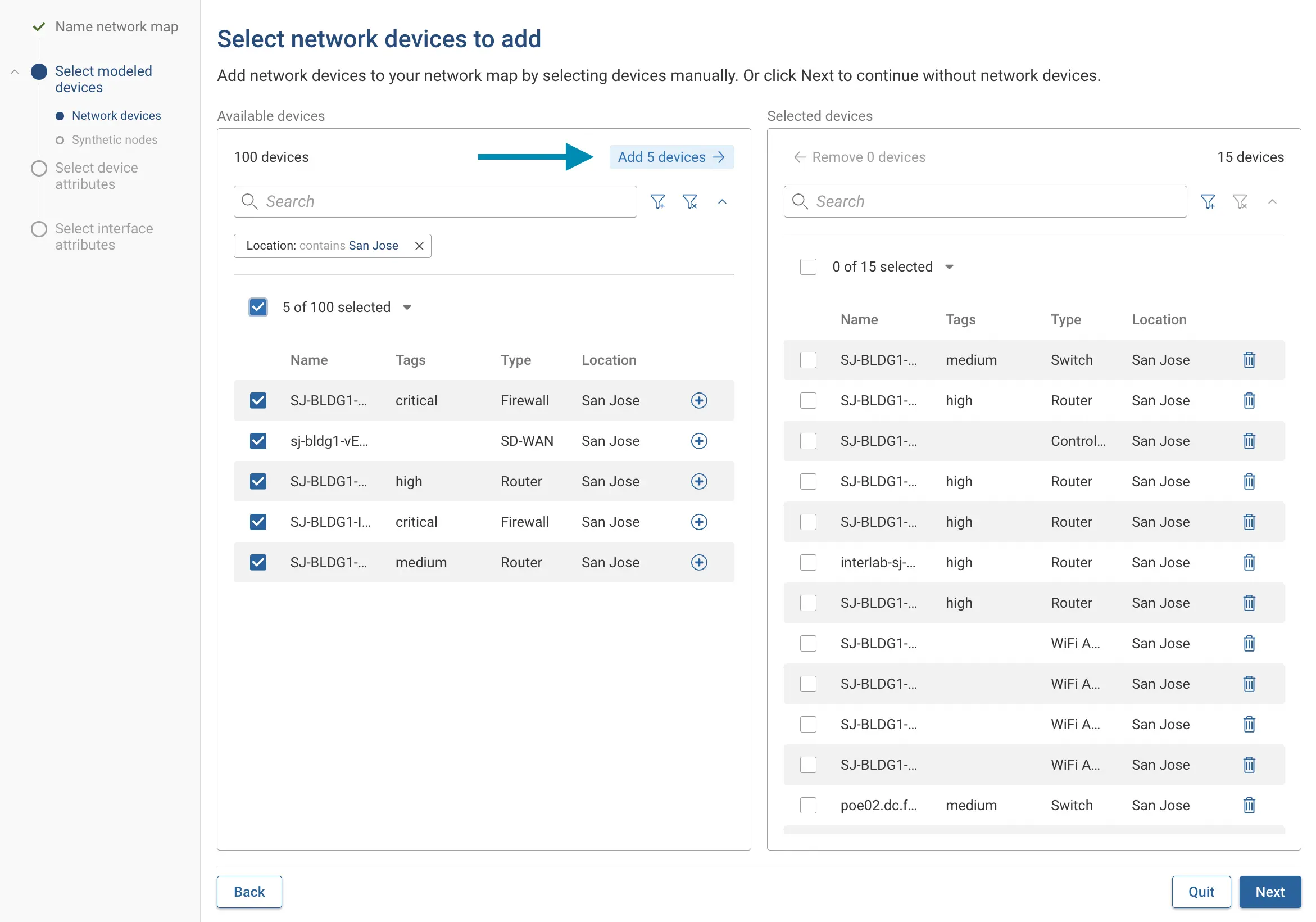1316x922 pixels.
Task: Add the medium Router device with its plus icon
Action: click(698, 563)
